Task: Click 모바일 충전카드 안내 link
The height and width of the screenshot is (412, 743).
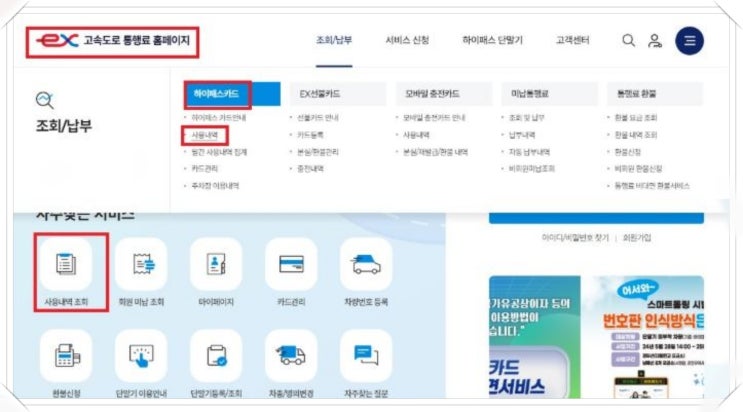Action: [434, 118]
